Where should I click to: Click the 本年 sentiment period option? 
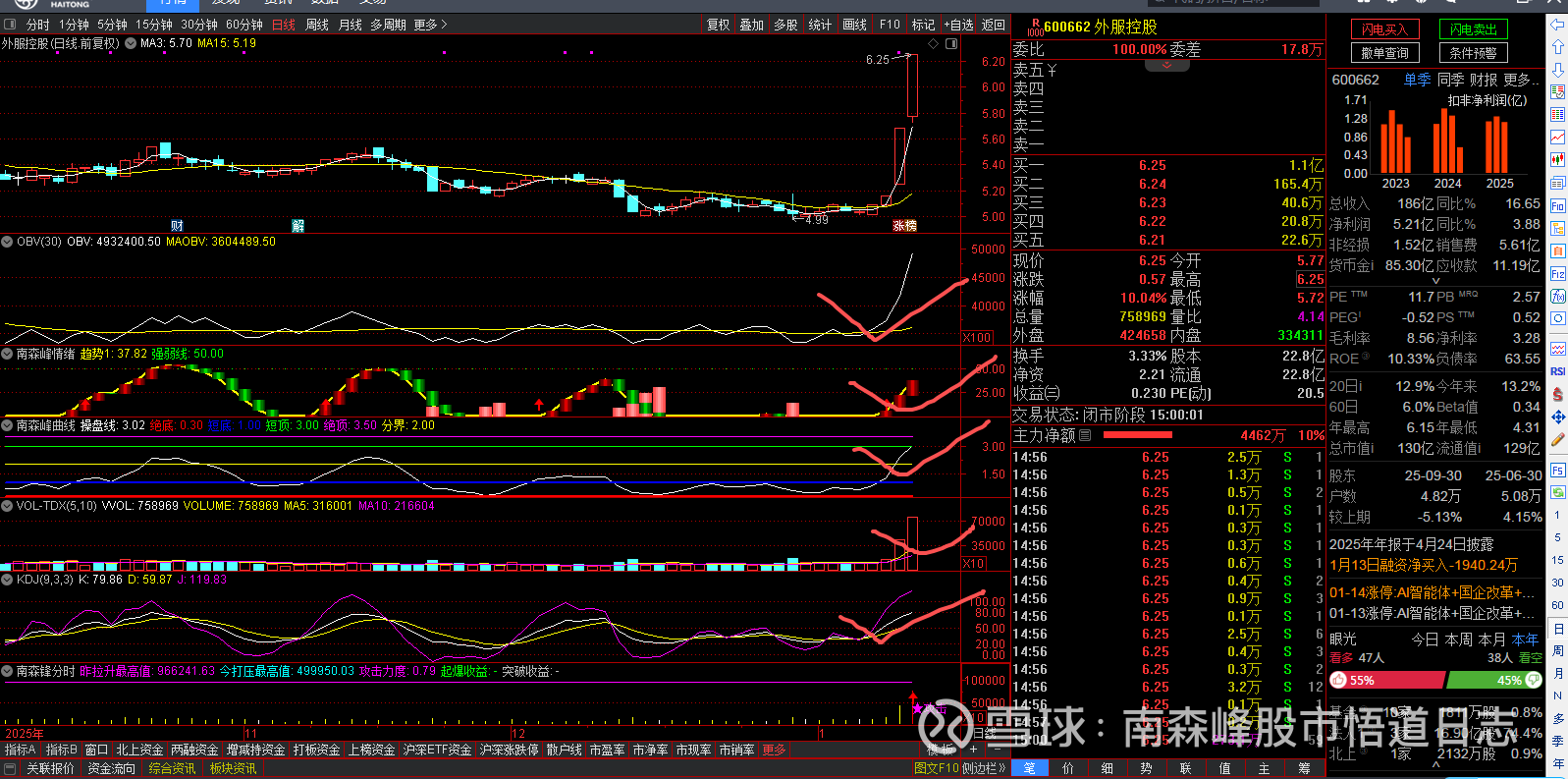click(1526, 639)
